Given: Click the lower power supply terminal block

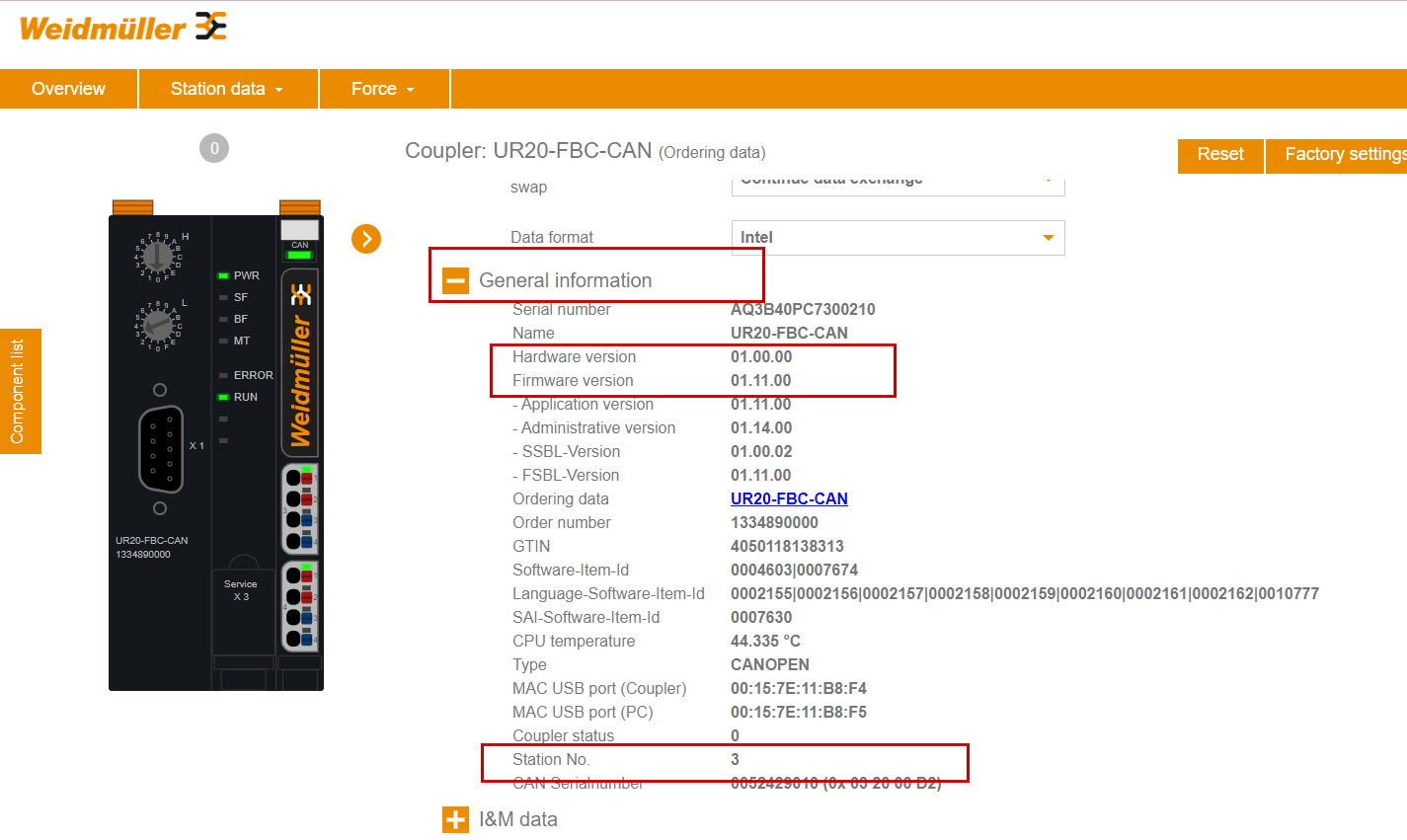Looking at the screenshot, I should (300, 606).
